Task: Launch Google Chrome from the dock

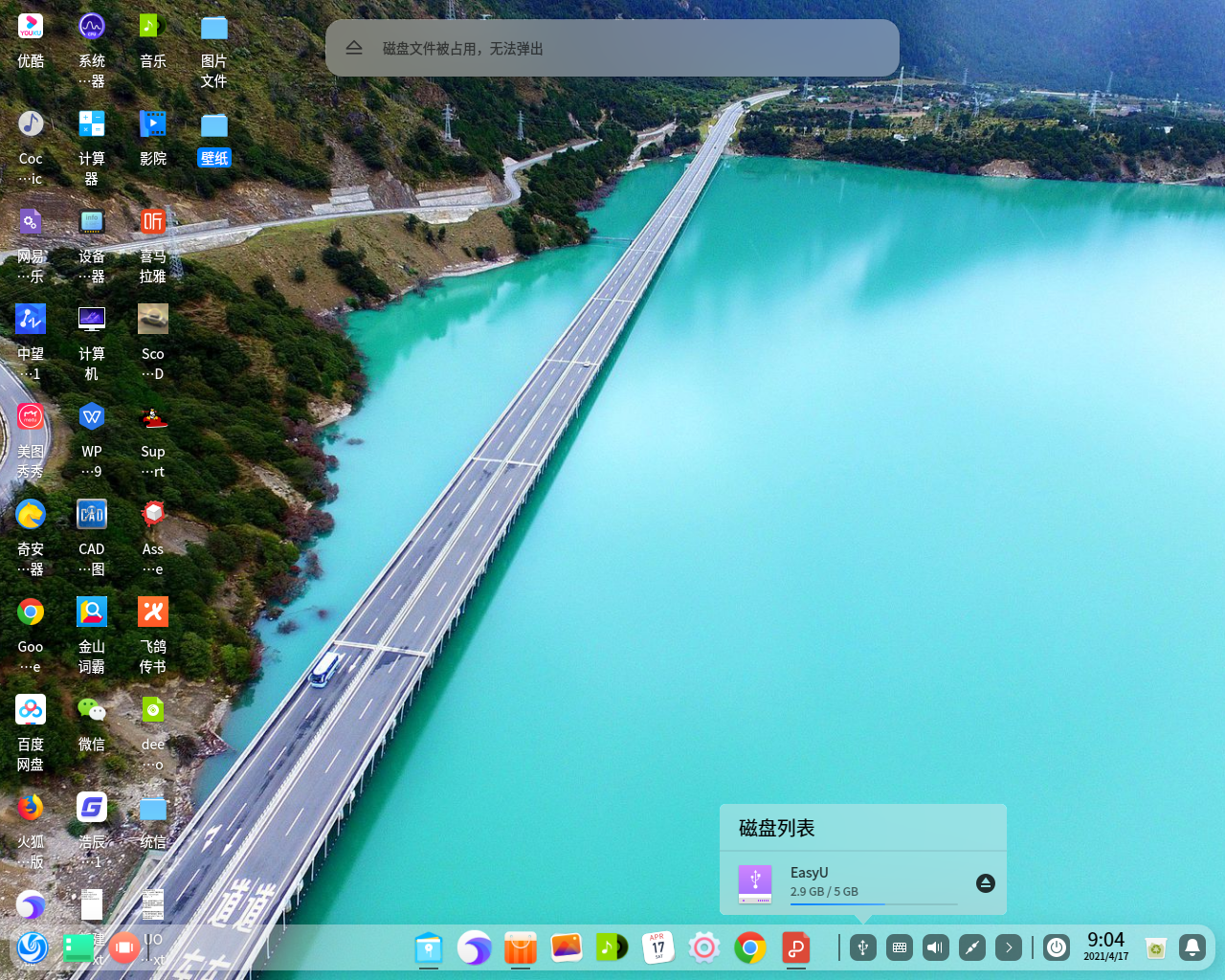Action: (750, 947)
